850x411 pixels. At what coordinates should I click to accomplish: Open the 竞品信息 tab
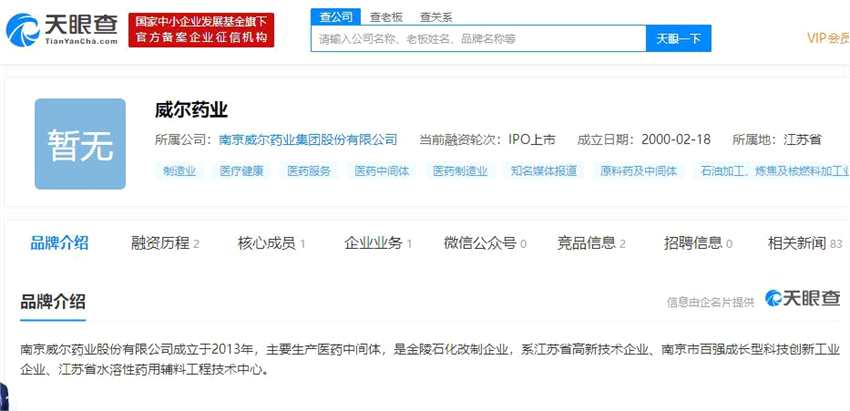(x=591, y=243)
